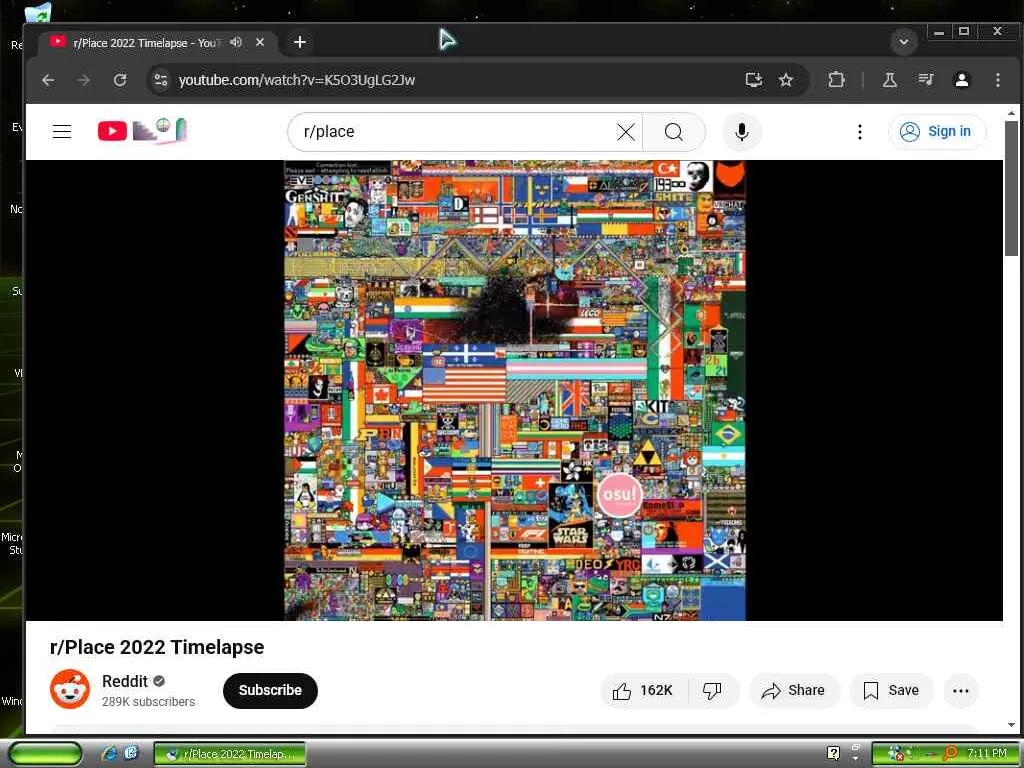The width and height of the screenshot is (1024, 768).
Task: Reload the current YouTube page
Action: (120, 80)
